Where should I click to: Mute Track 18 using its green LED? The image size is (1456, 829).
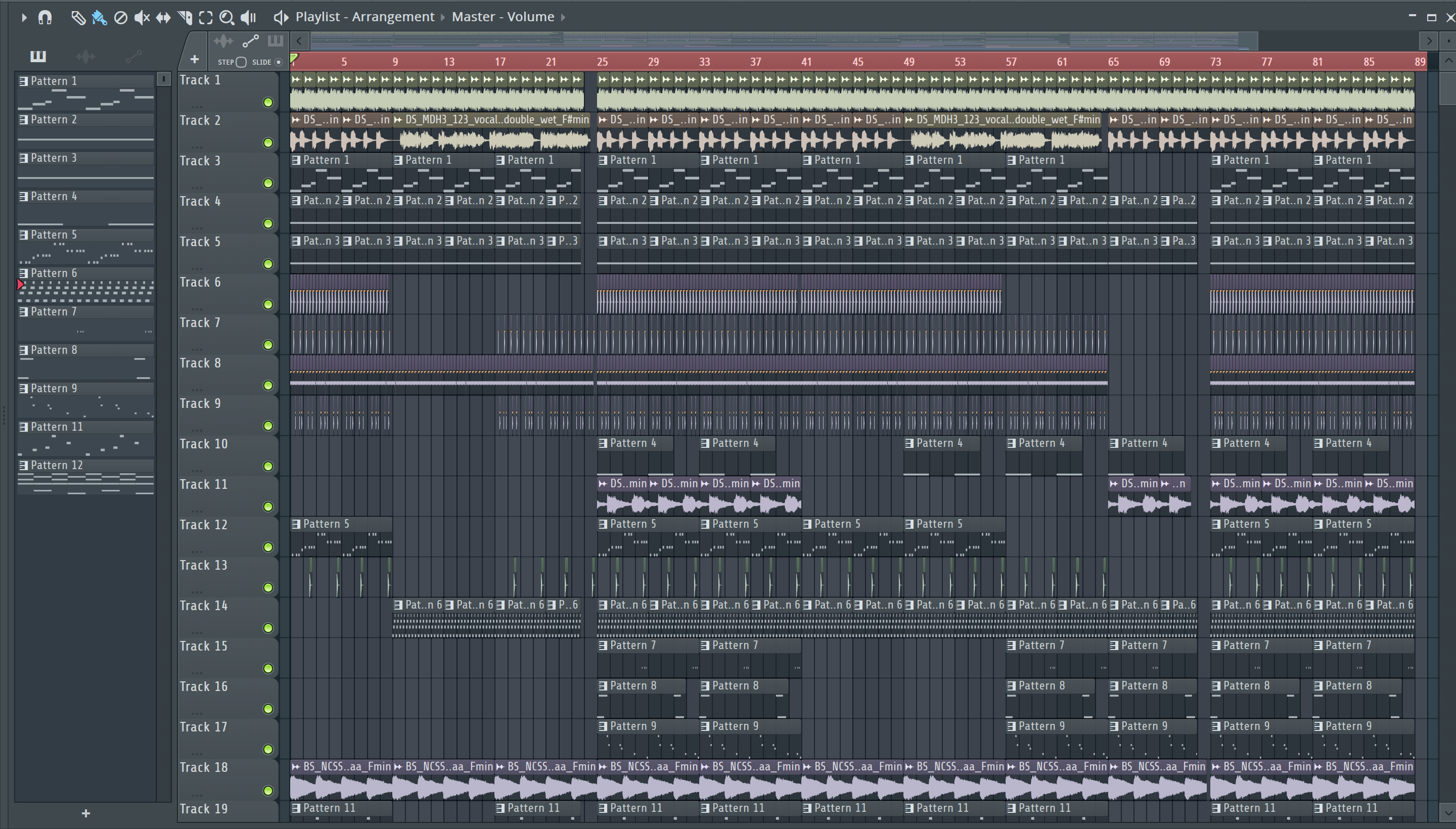pyautogui.click(x=268, y=790)
